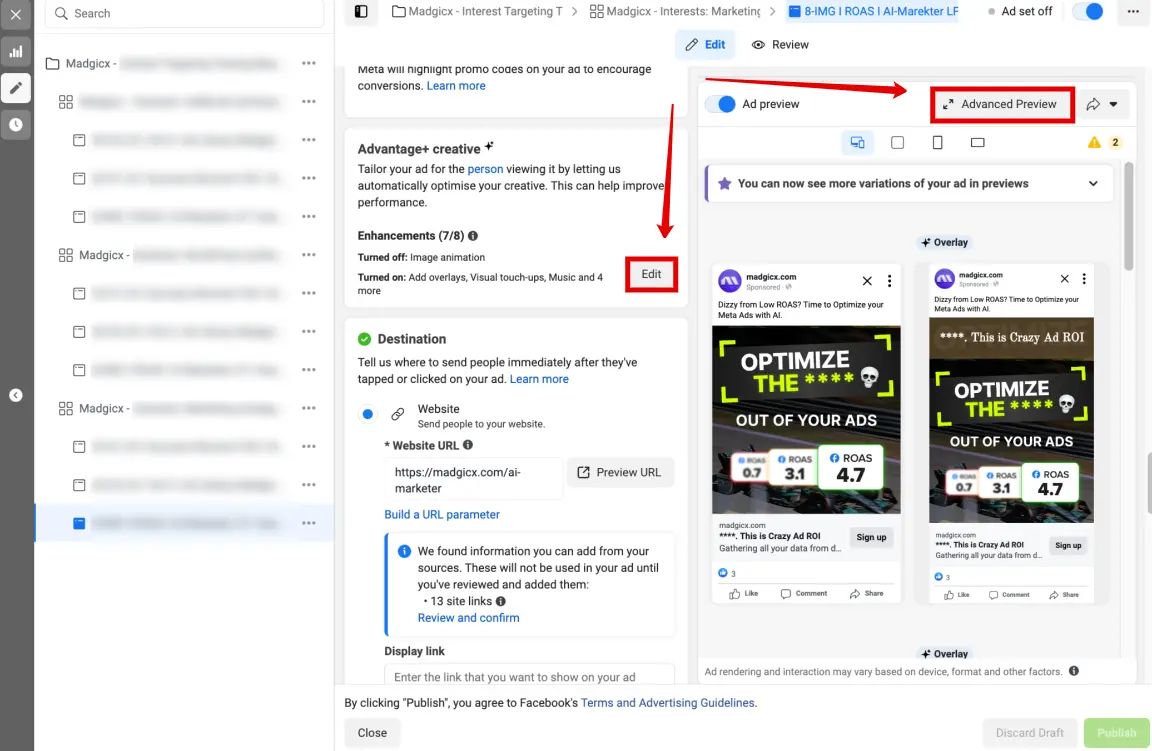Select the horizontal landscape format preview icon
The height and width of the screenshot is (751, 1152).
click(977, 143)
